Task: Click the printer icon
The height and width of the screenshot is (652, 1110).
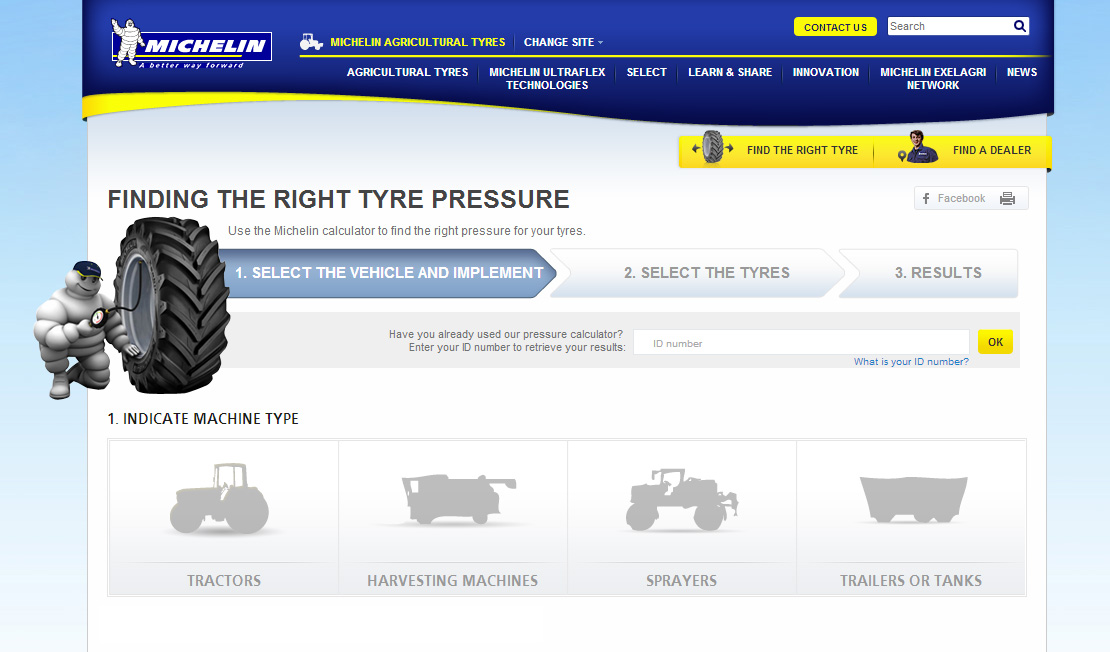Action: (1007, 198)
